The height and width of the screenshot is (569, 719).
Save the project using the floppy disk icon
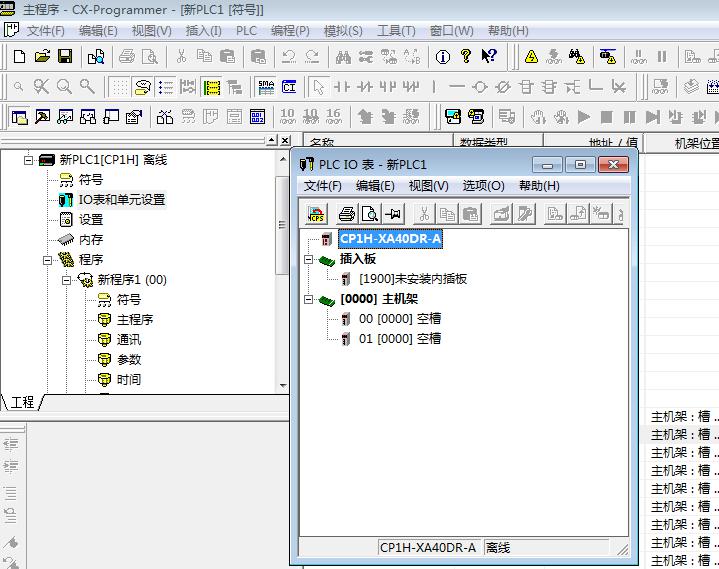pyautogui.click(x=64, y=57)
